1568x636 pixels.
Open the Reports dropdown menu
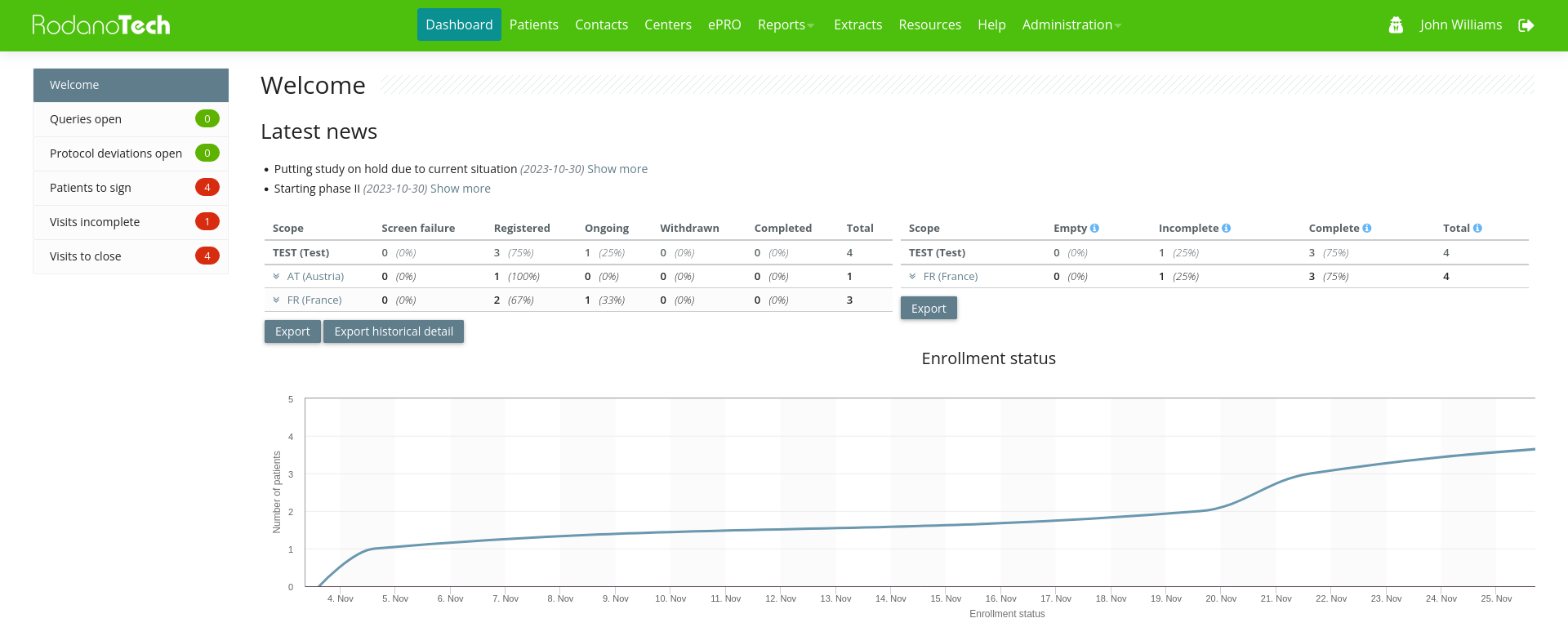pos(786,25)
